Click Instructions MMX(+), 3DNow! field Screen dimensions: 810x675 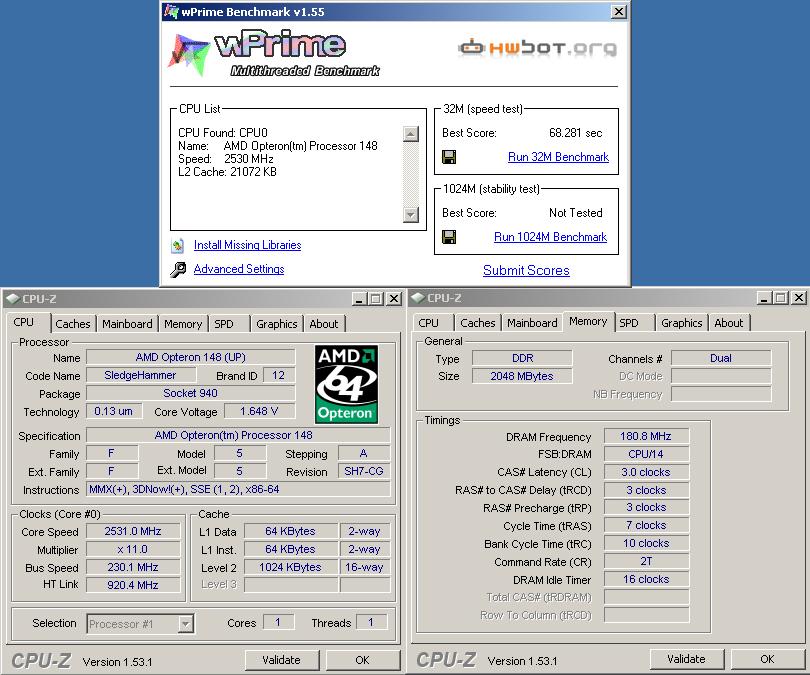tap(238, 489)
